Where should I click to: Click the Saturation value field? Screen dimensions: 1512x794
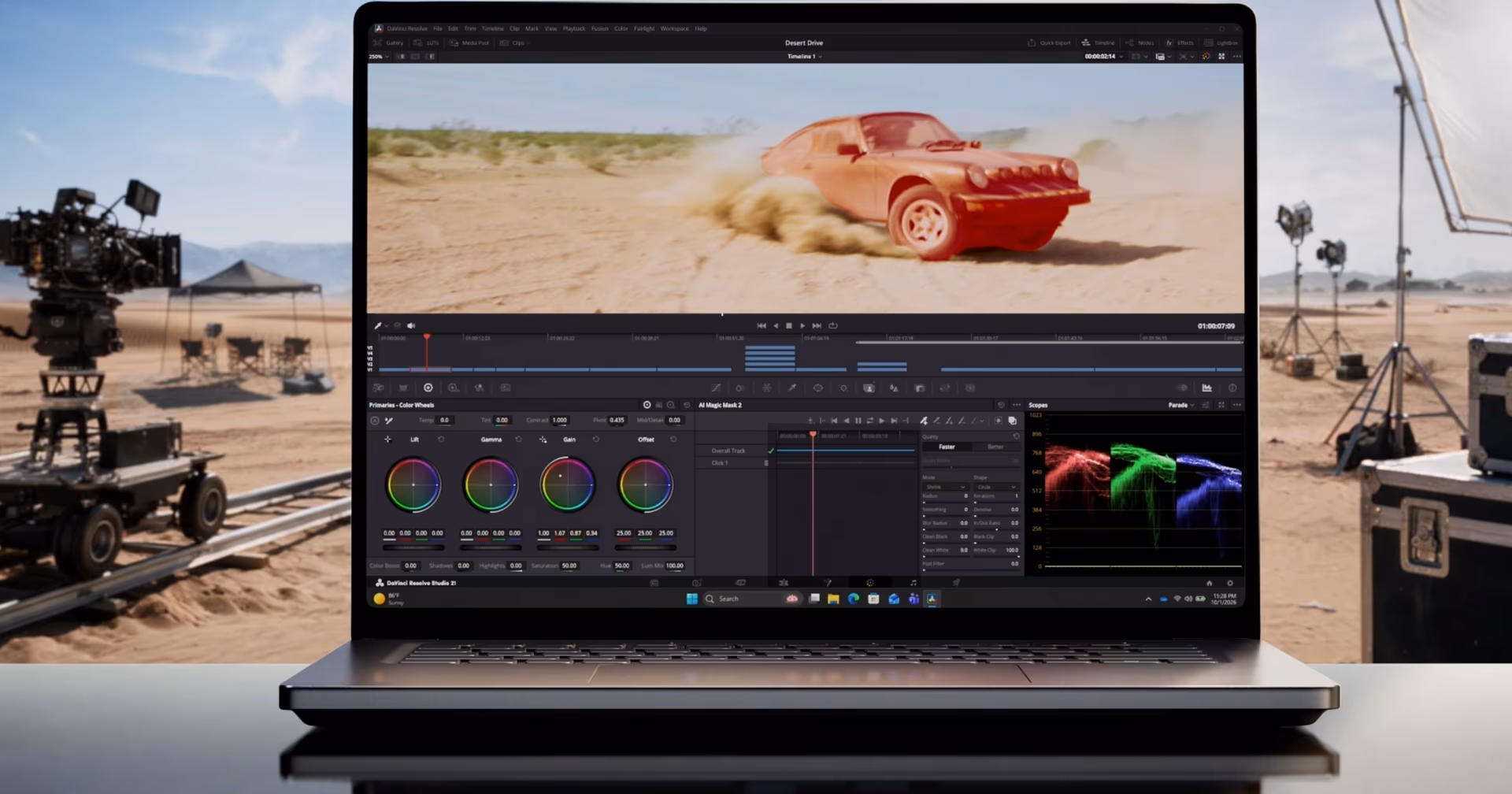(x=569, y=566)
